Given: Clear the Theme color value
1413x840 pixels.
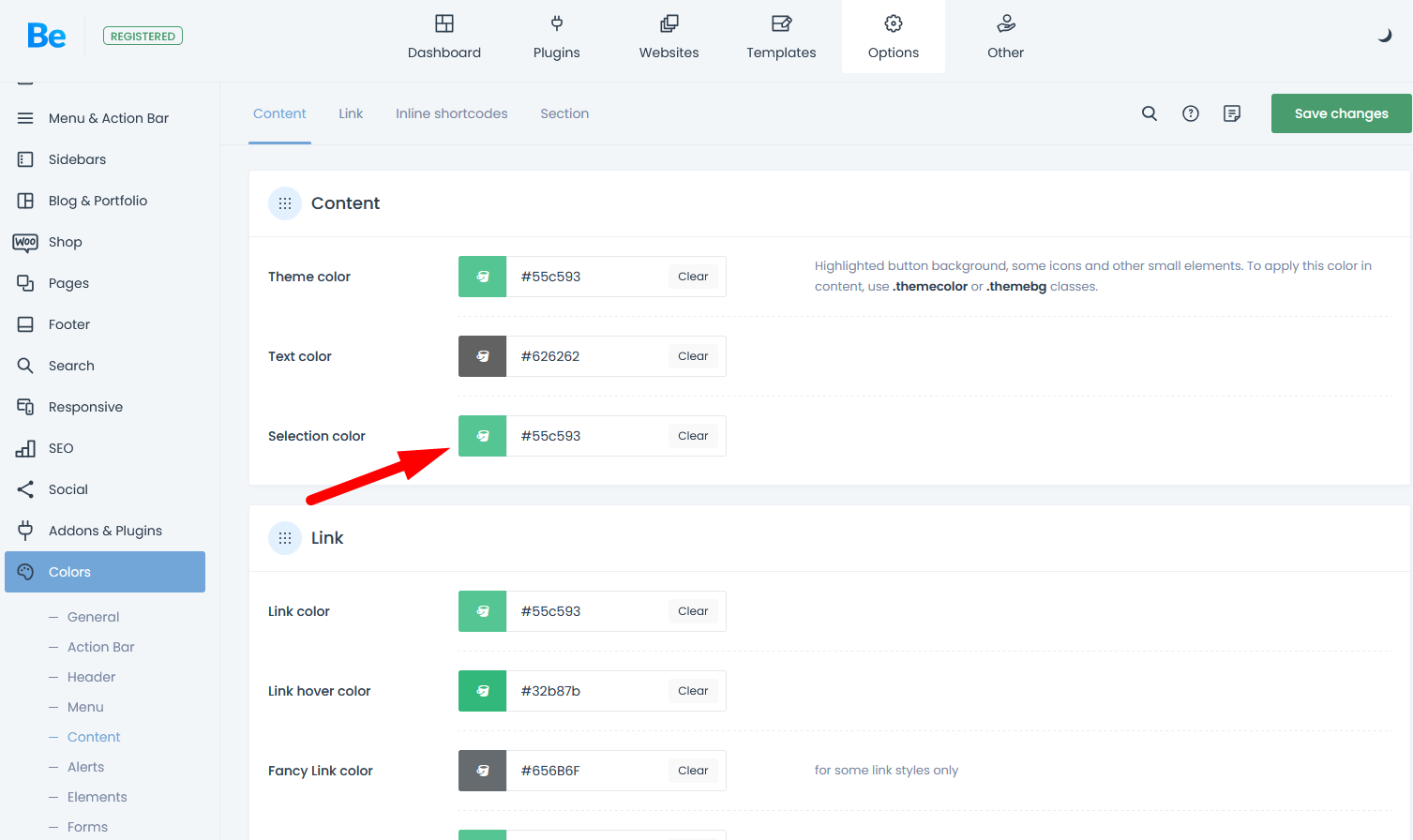Looking at the screenshot, I should (x=693, y=277).
